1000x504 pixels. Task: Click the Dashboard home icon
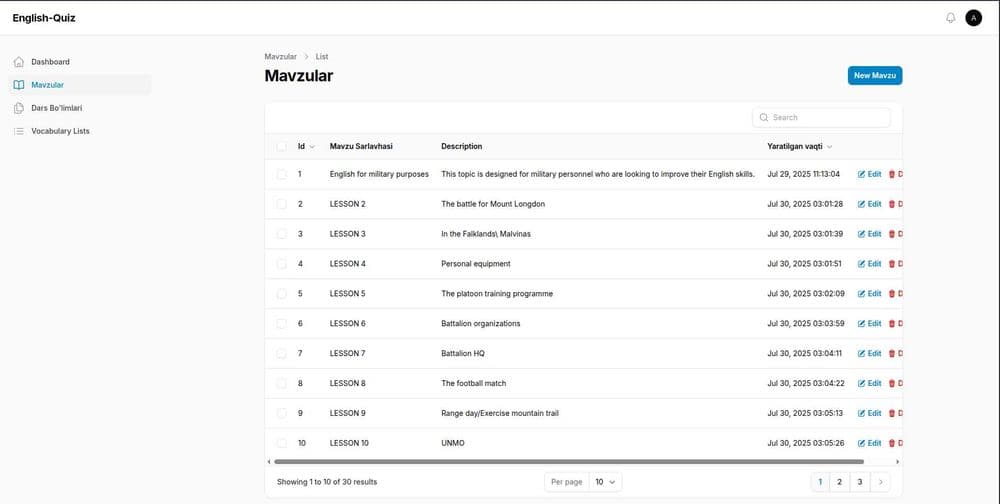(x=18, y=62)
